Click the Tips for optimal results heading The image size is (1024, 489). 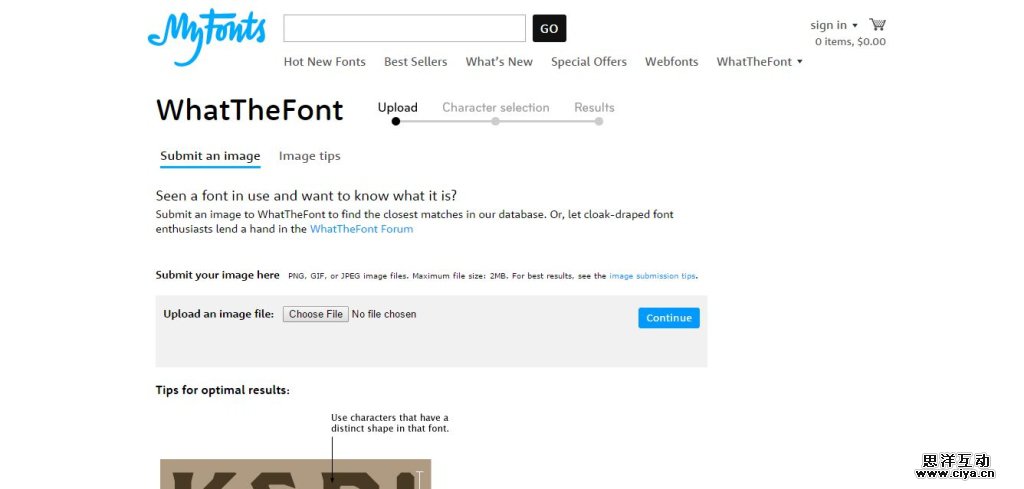point(223,390)
